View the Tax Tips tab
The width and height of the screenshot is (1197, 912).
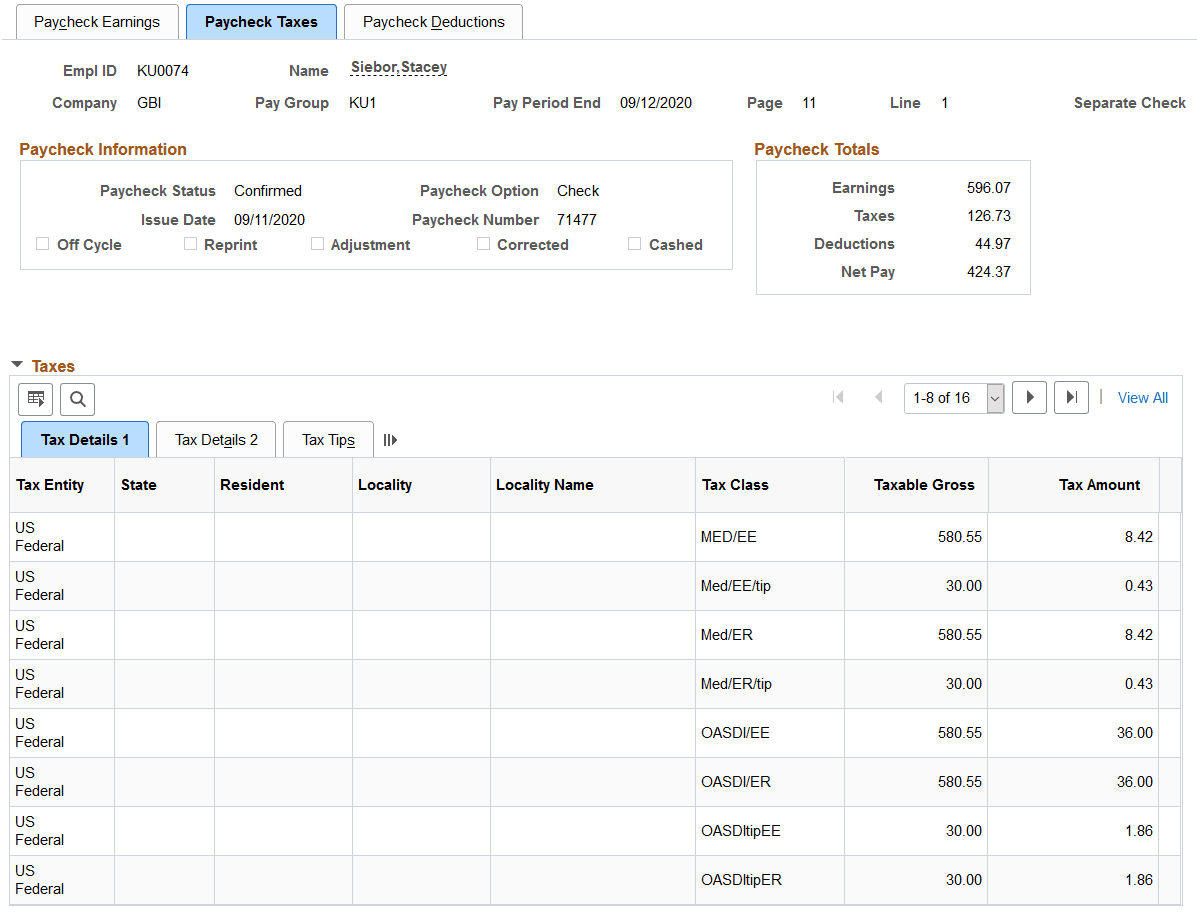click(327, 439)
